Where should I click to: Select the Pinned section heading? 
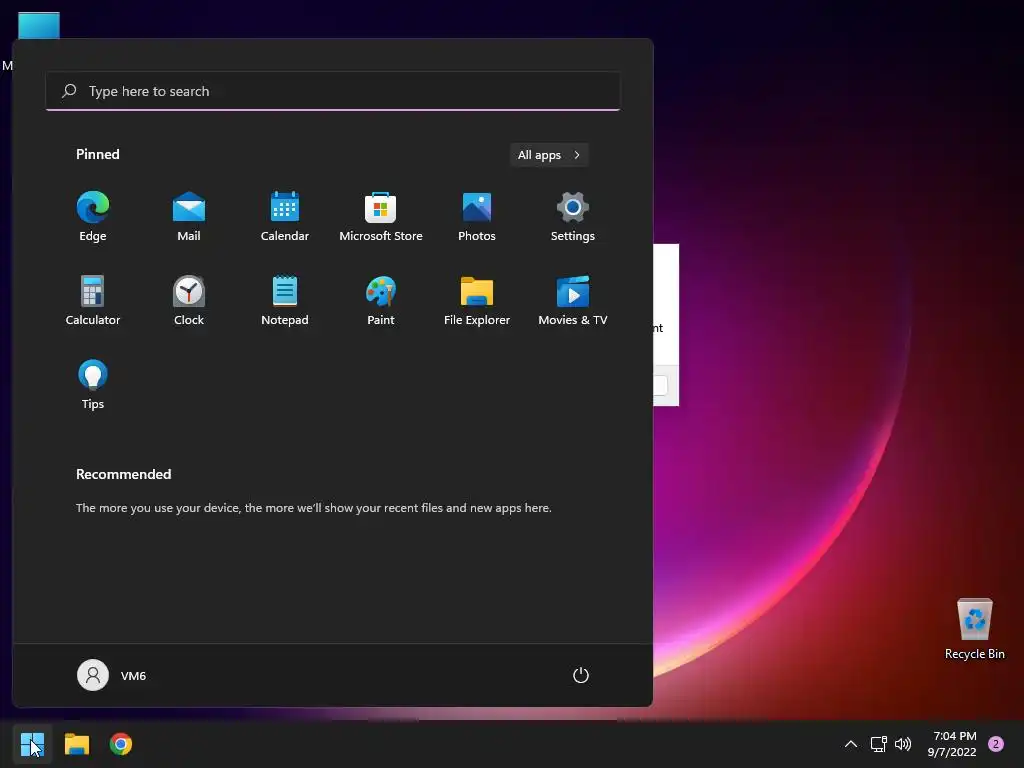click(x=98, y=154)
